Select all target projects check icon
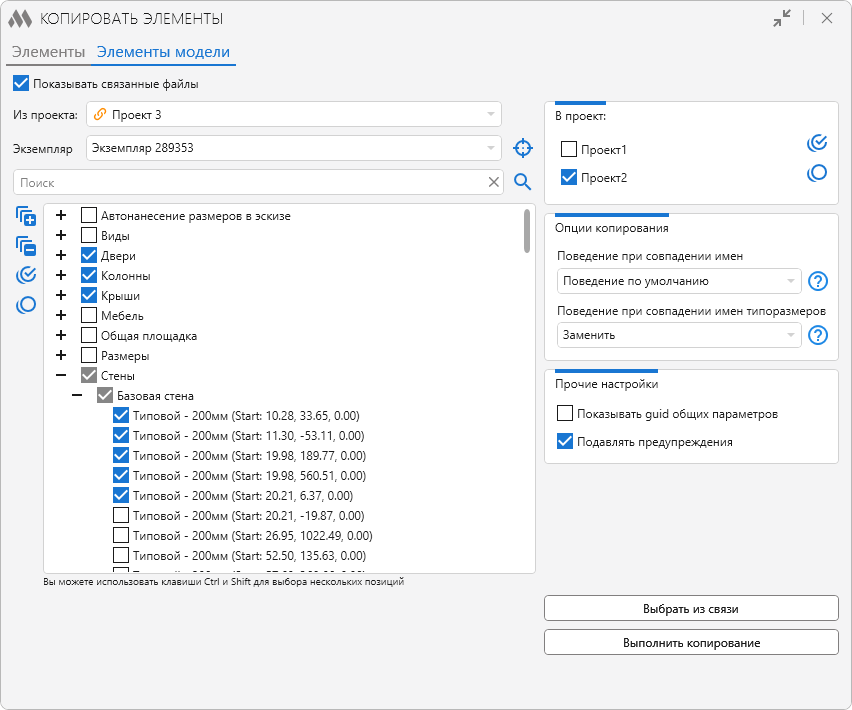The height and width of the screenshot is (710, 852). [x=817, y=143]
